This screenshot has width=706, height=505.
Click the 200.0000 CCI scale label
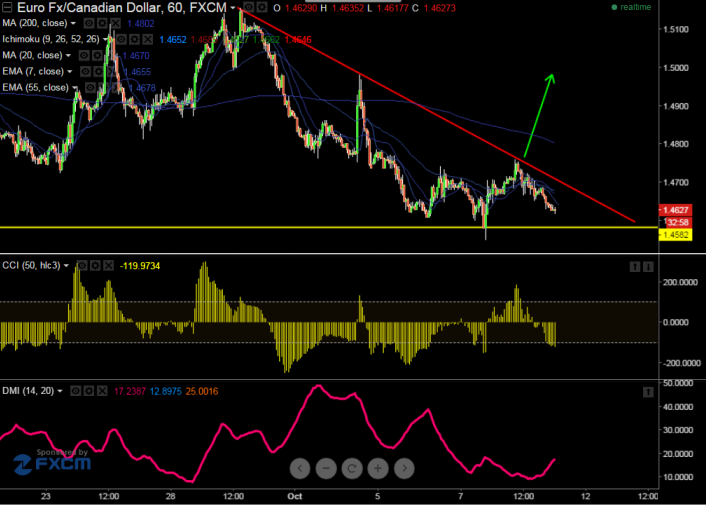(680, 282)
